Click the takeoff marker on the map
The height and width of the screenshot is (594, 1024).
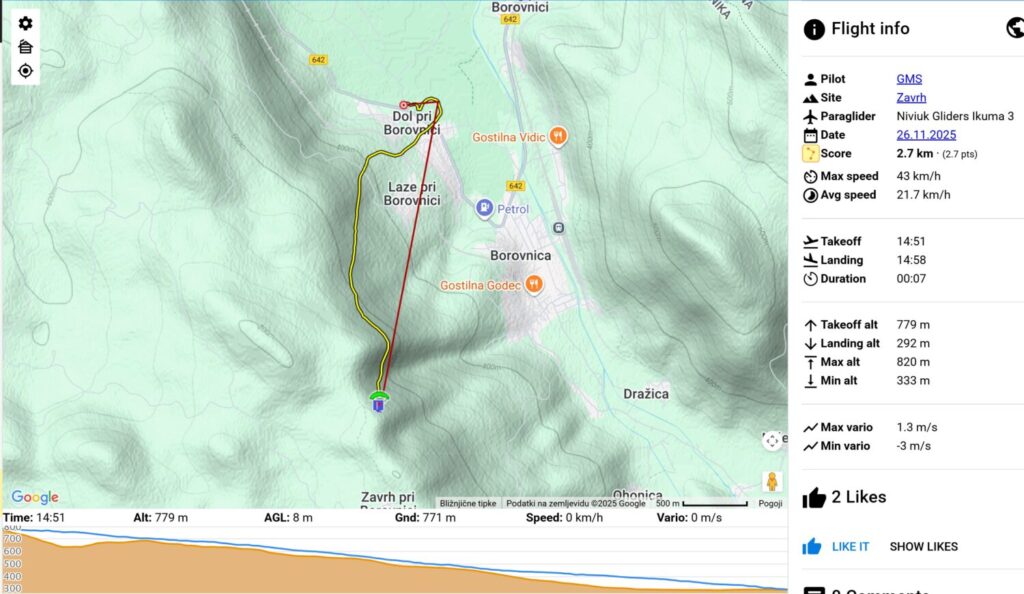tap(378, 403)
